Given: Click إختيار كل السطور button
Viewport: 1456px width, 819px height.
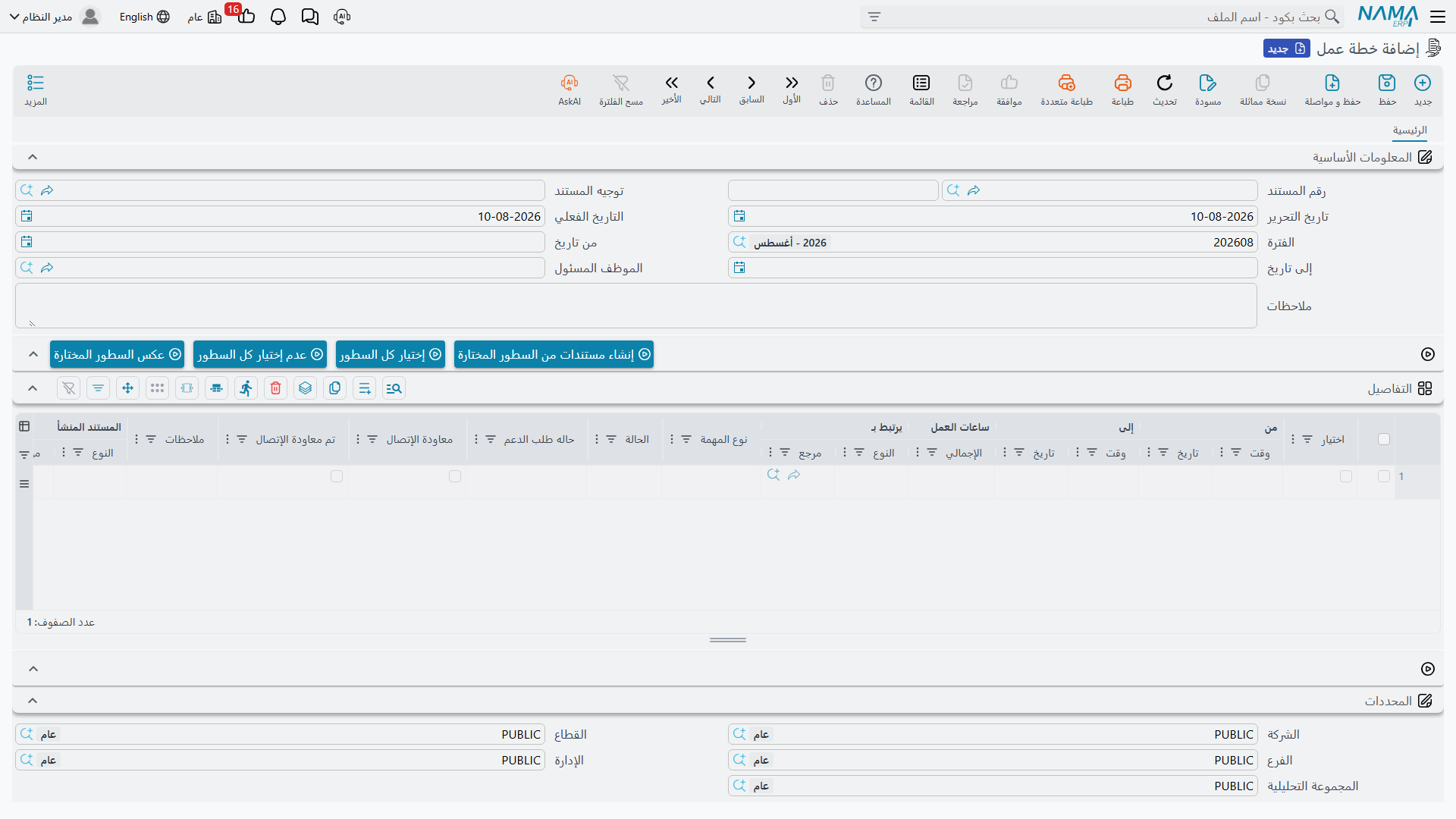Looking at the screenshot, I should [390, 354].
